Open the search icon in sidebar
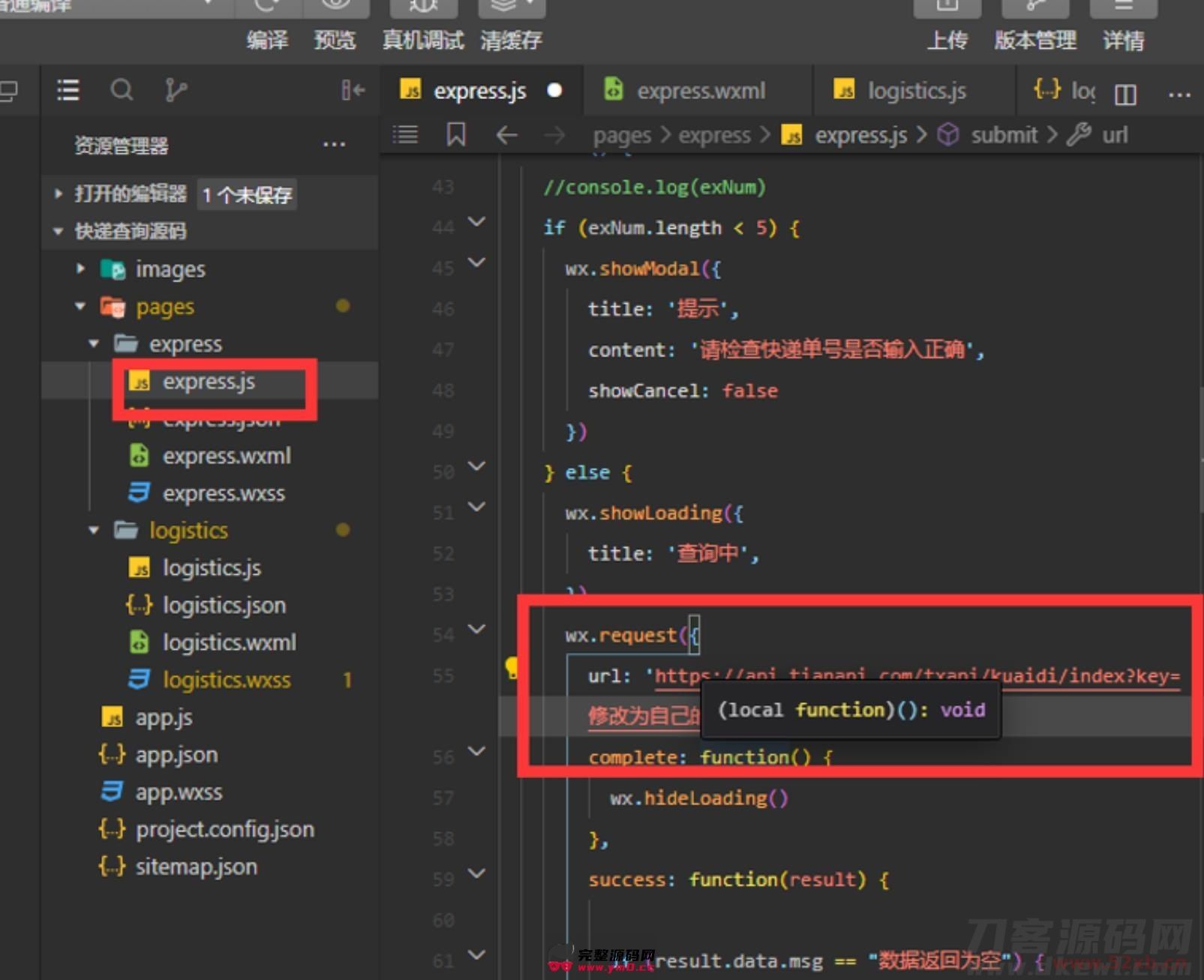1204x980 pixels. tap(122, 91)
